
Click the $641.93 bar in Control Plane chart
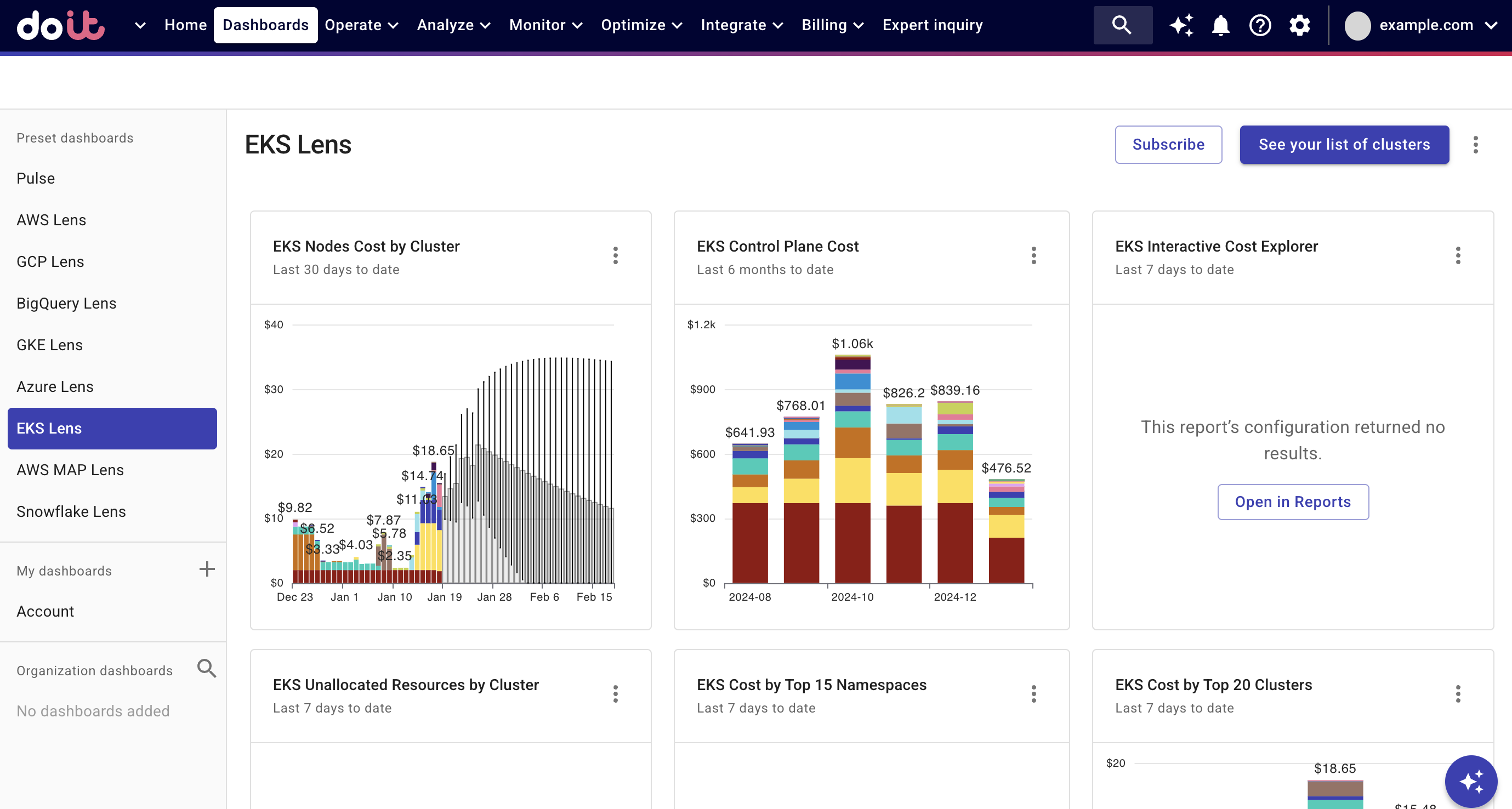pyautogui.click(x=749, y=514)
